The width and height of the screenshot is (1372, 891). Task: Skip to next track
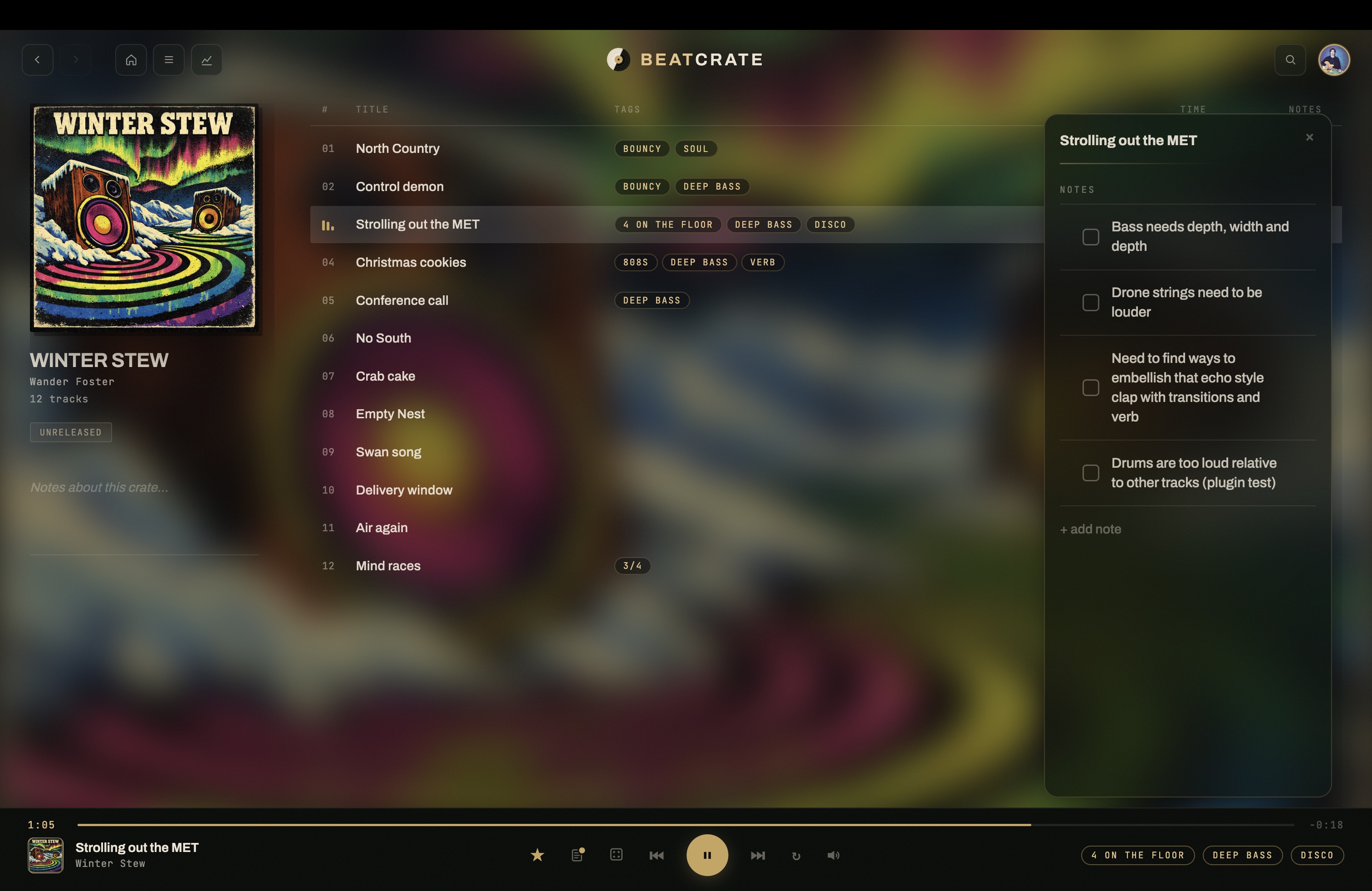point(758,855)
